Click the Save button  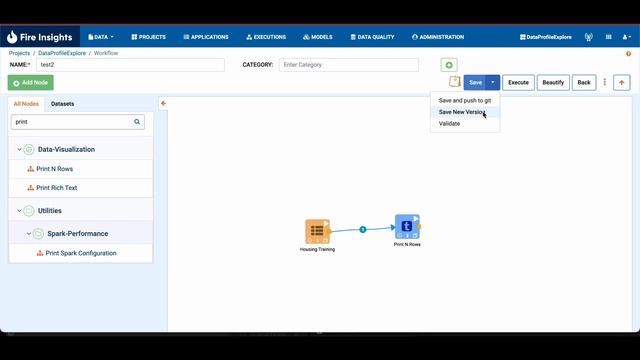[475, 82]
